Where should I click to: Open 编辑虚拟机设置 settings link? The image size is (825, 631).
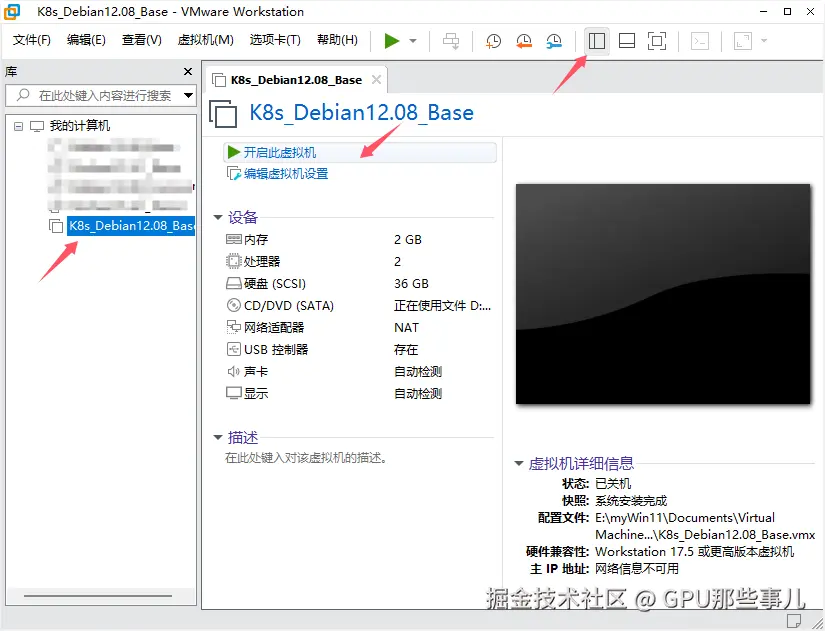(285, 172)
